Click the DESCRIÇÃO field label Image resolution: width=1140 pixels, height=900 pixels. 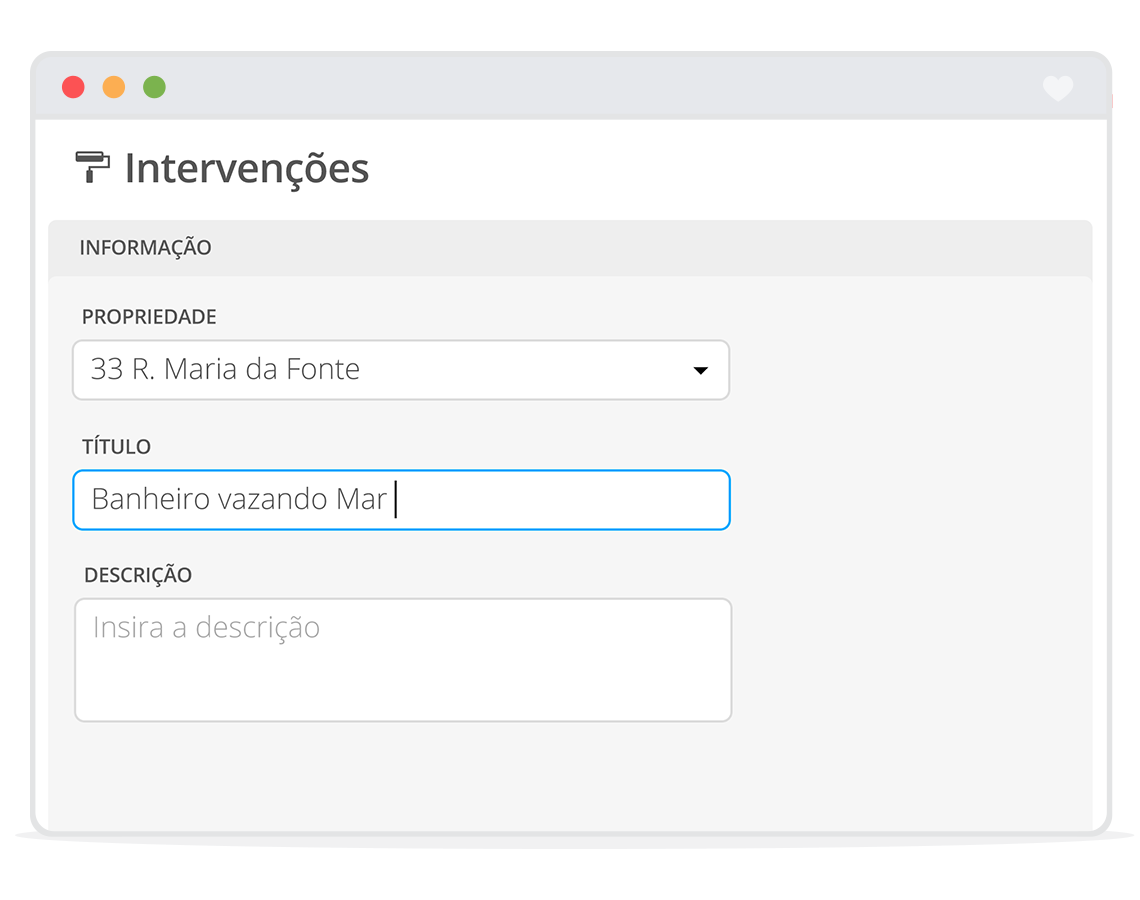[x=138, y=576]
